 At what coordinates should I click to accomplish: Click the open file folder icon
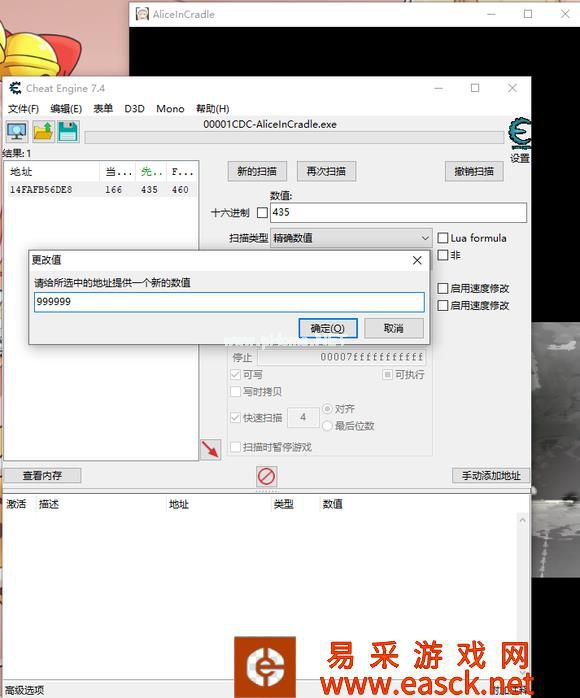pos(43,132)
